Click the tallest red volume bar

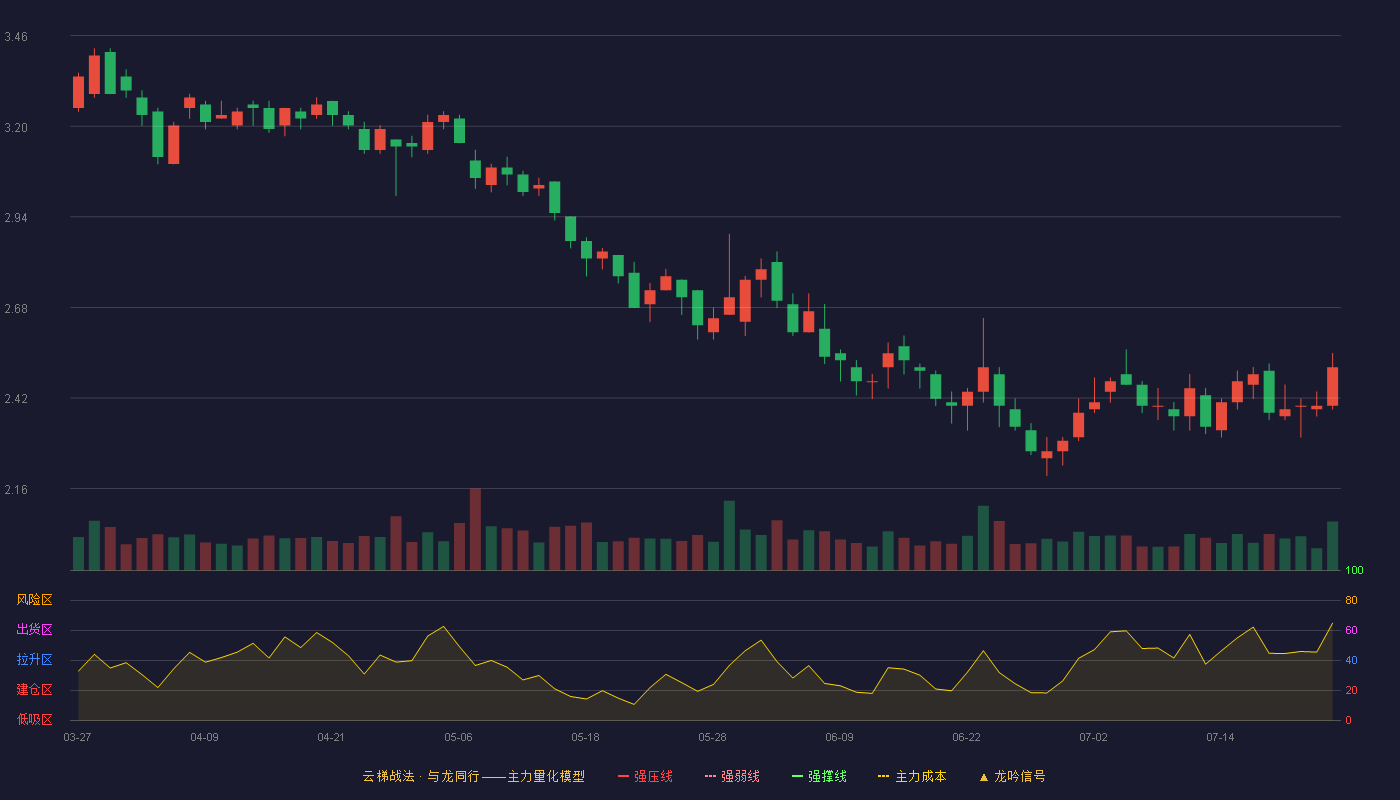tap(475, 529)
